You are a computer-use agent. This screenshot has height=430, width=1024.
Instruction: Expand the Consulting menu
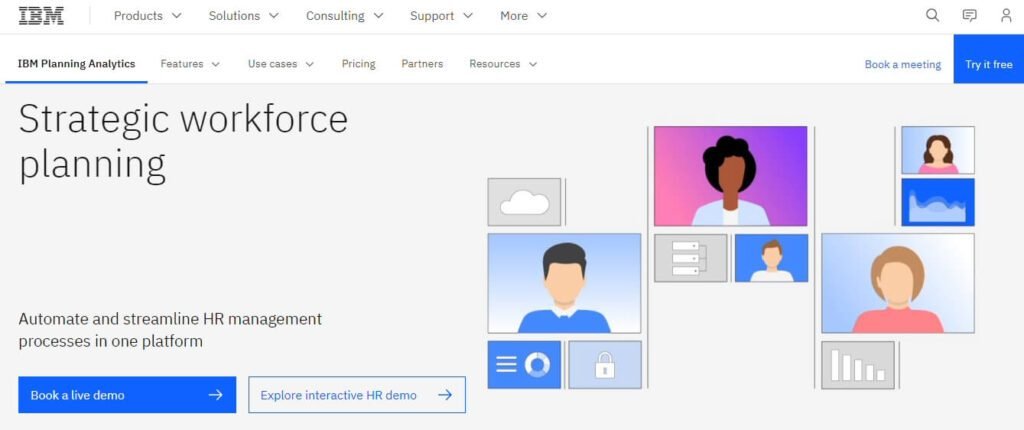pyautogui.click(x=345, y=16)
